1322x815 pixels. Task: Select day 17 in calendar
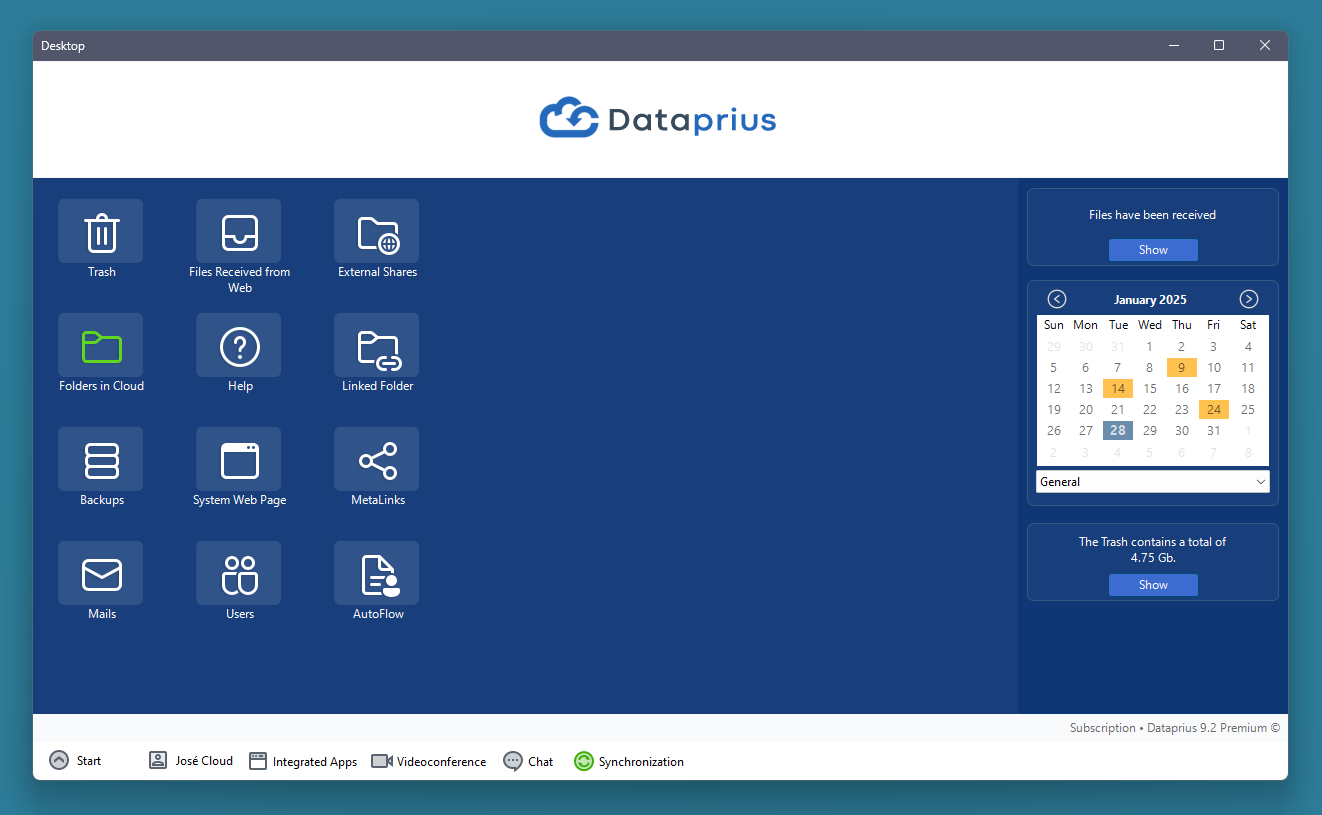(x=1214, y=388)
